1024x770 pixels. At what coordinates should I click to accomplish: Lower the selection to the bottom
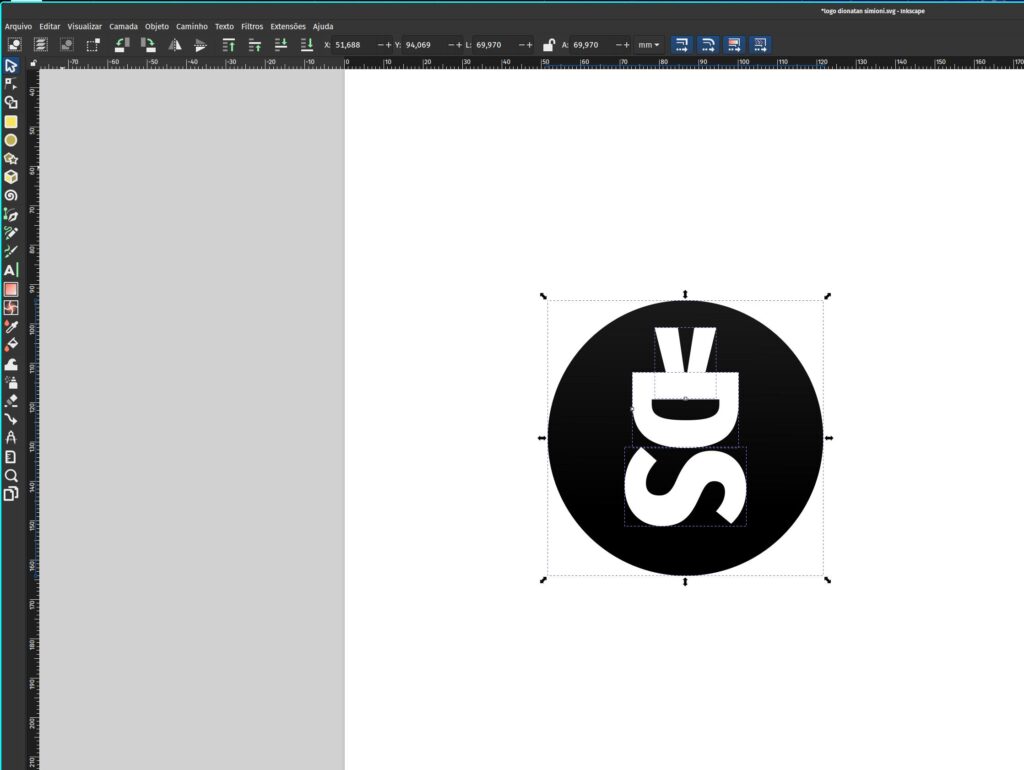tap(308, 44)
